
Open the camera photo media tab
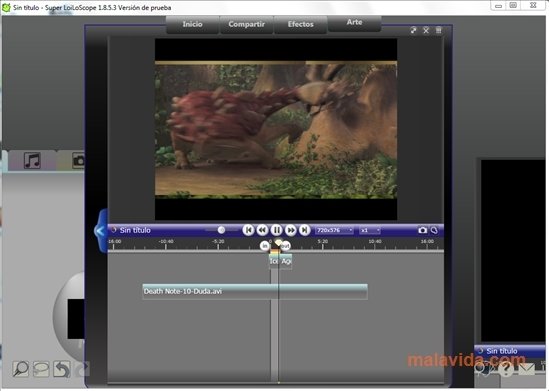[78, 161]
